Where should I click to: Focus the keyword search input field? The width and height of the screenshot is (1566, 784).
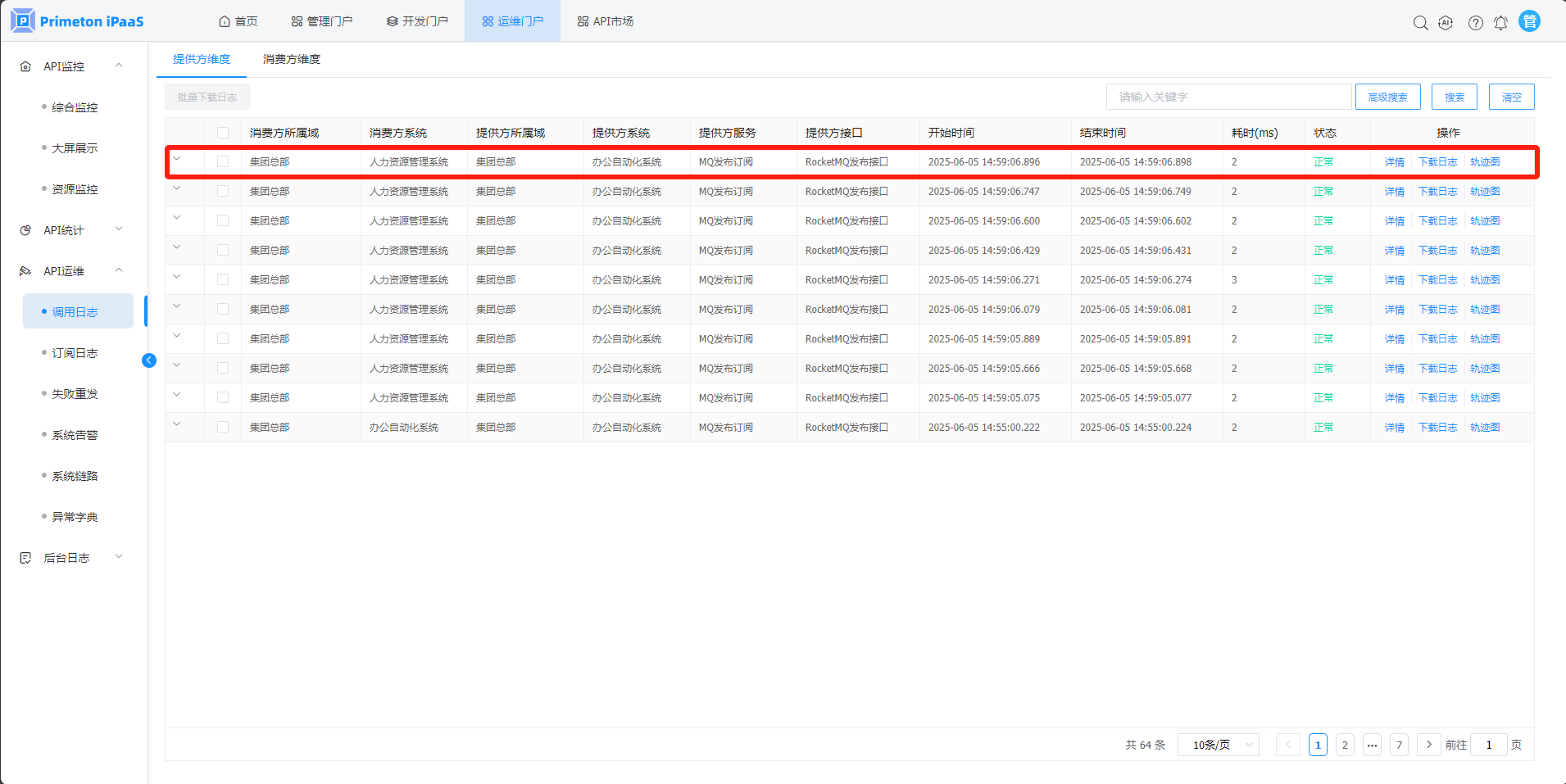(x=1228, y=97)
